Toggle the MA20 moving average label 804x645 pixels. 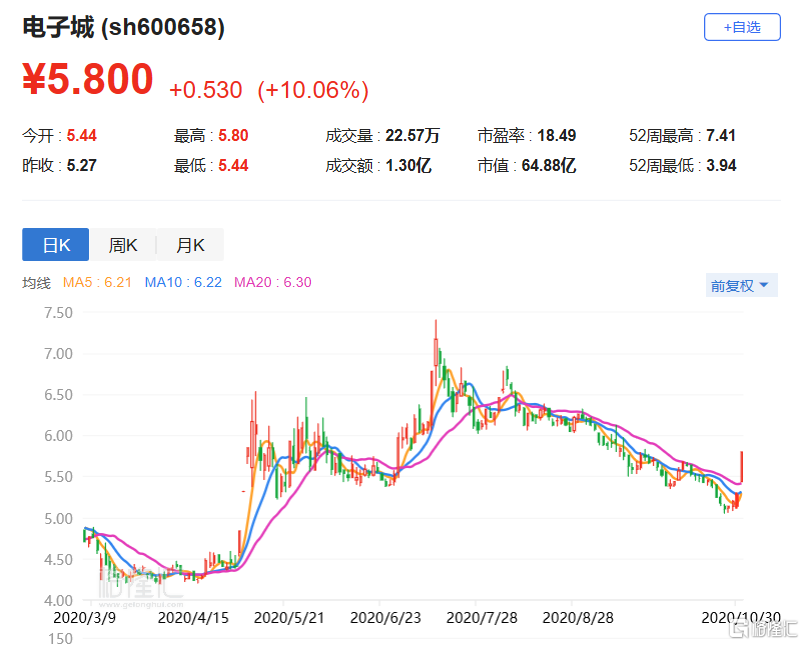272,283
